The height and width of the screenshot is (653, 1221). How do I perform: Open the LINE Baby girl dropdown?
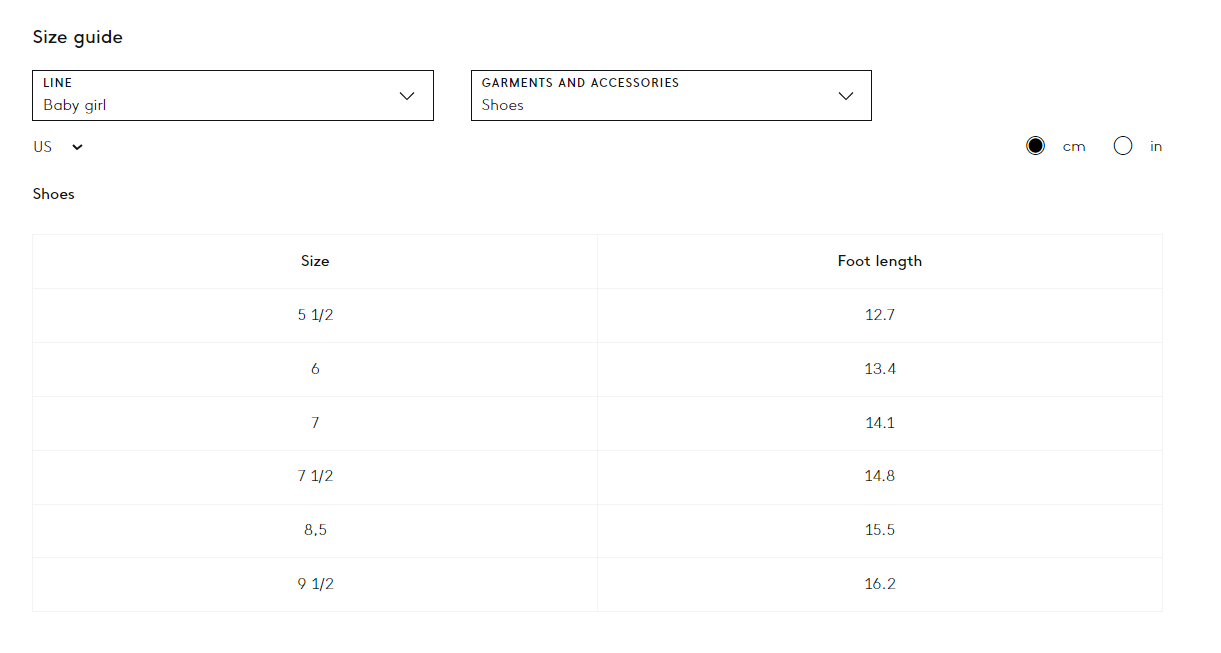(233, 96)
